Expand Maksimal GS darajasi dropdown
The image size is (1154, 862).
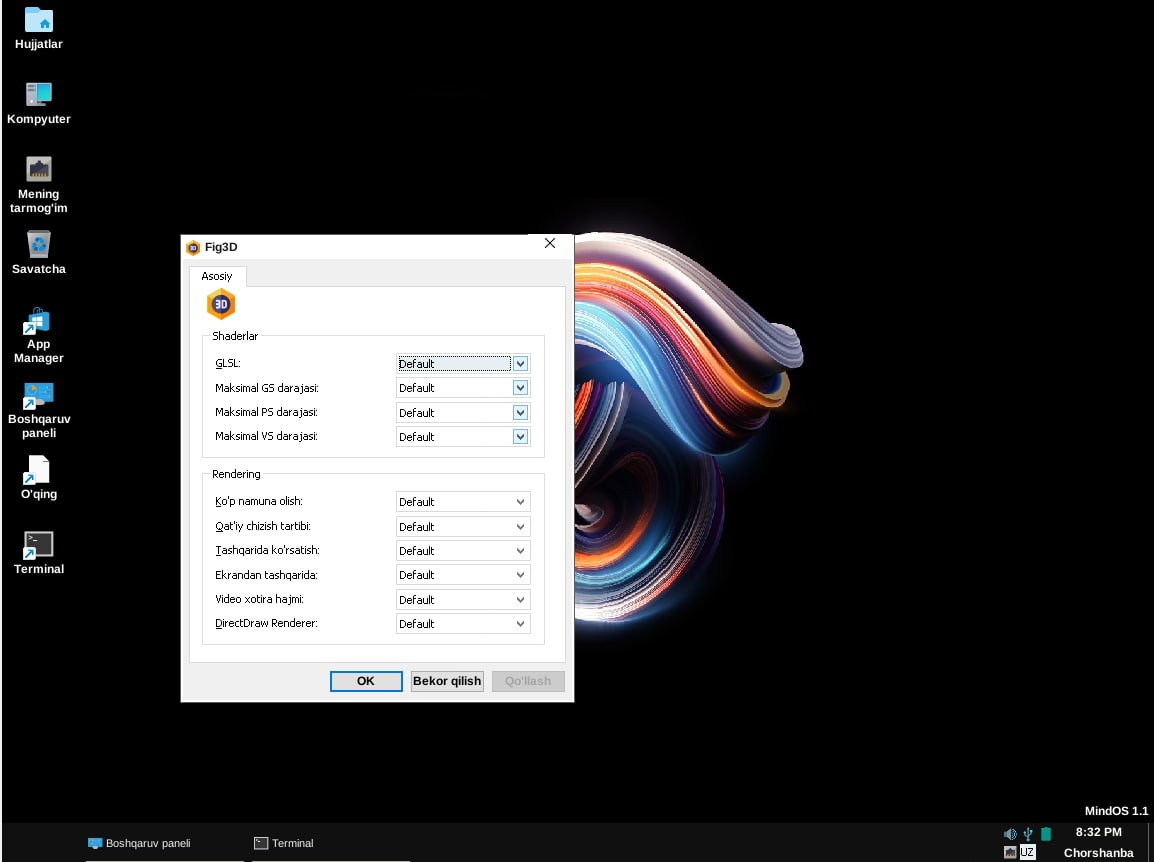coord(519,388)
